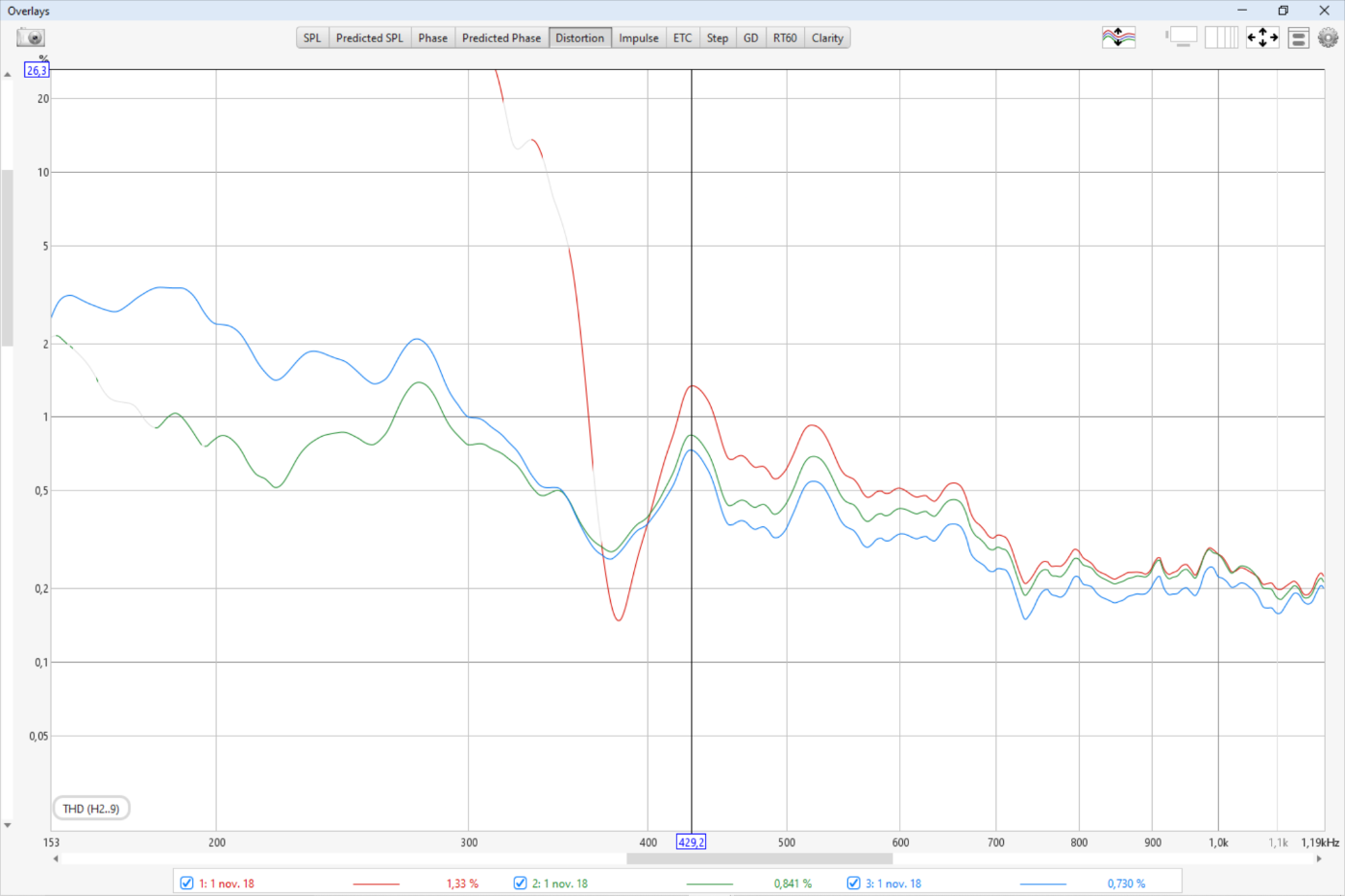
Task: Click the horizontal scrollbar thumb
Action: [x=759, y=859]
